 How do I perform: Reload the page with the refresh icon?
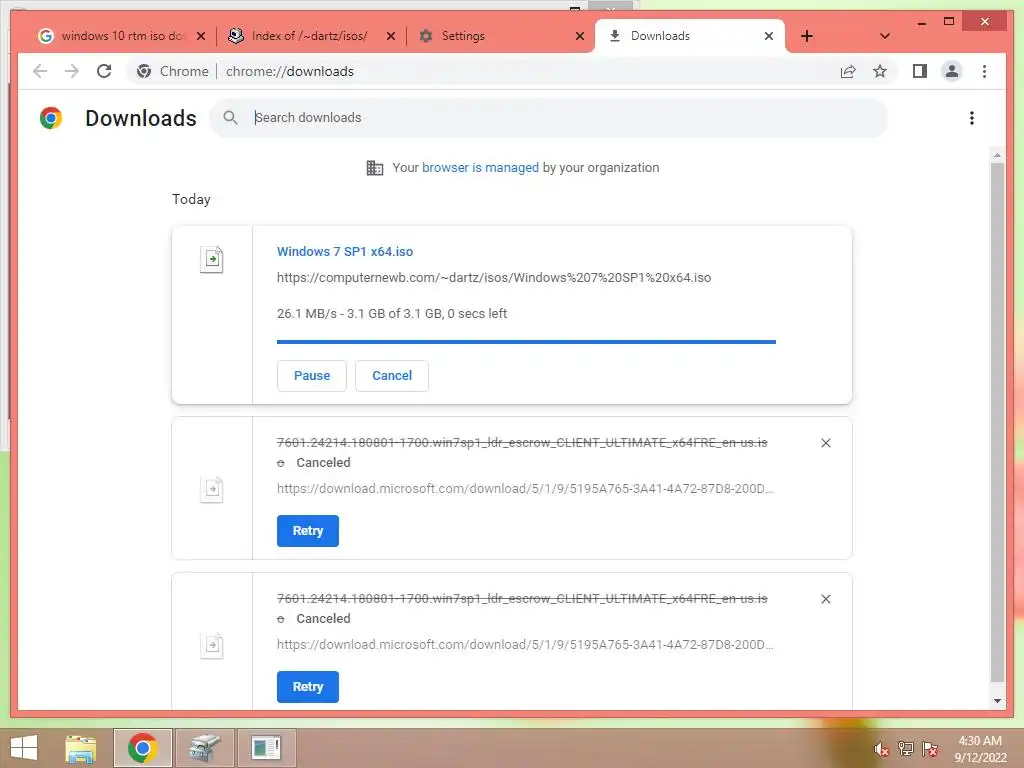click(x=104, y=71)
